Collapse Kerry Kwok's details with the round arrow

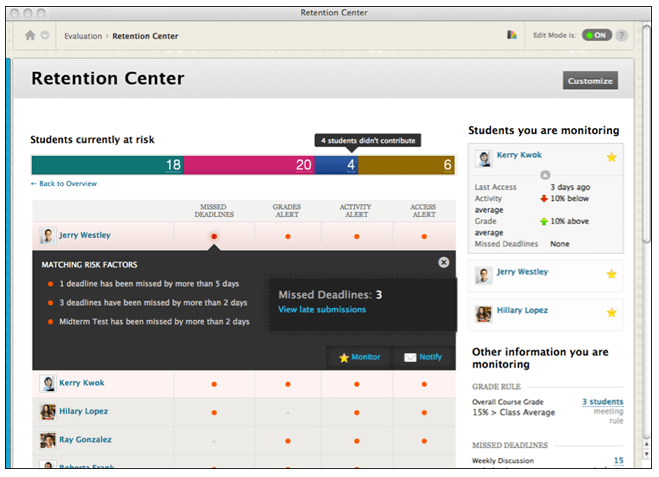coord(545,175)
